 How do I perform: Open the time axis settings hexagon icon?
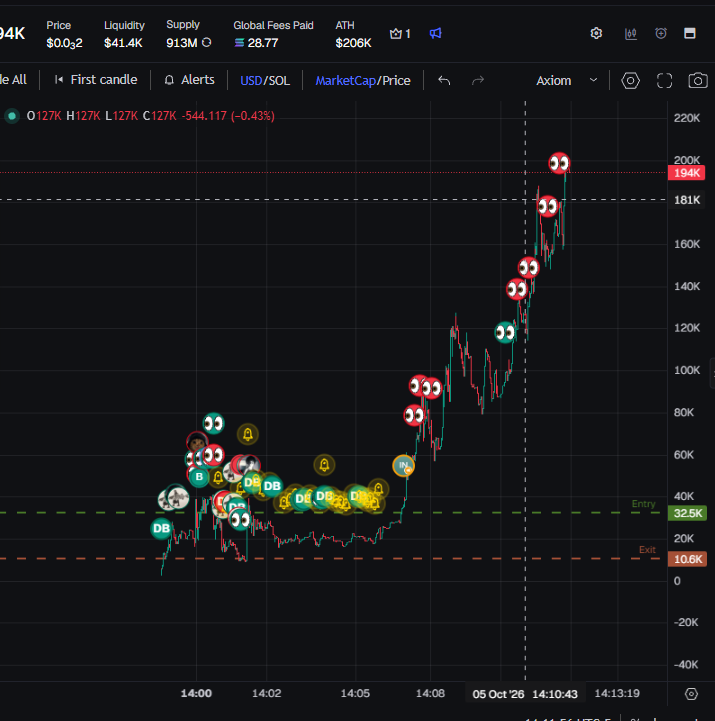coord(692,694)
